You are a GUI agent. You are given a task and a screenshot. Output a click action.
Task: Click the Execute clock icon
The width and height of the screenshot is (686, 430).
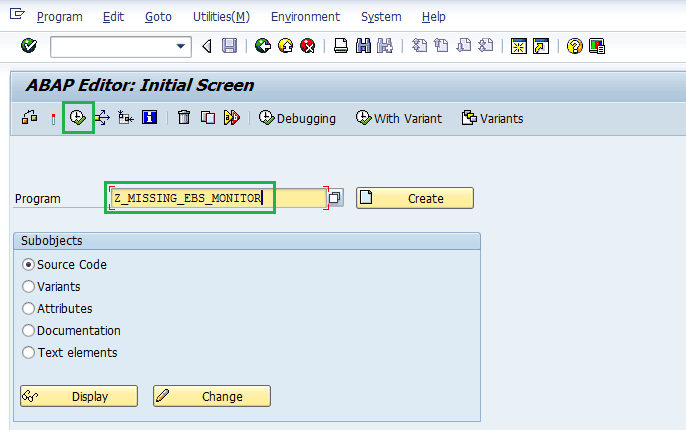coord(78,118)
